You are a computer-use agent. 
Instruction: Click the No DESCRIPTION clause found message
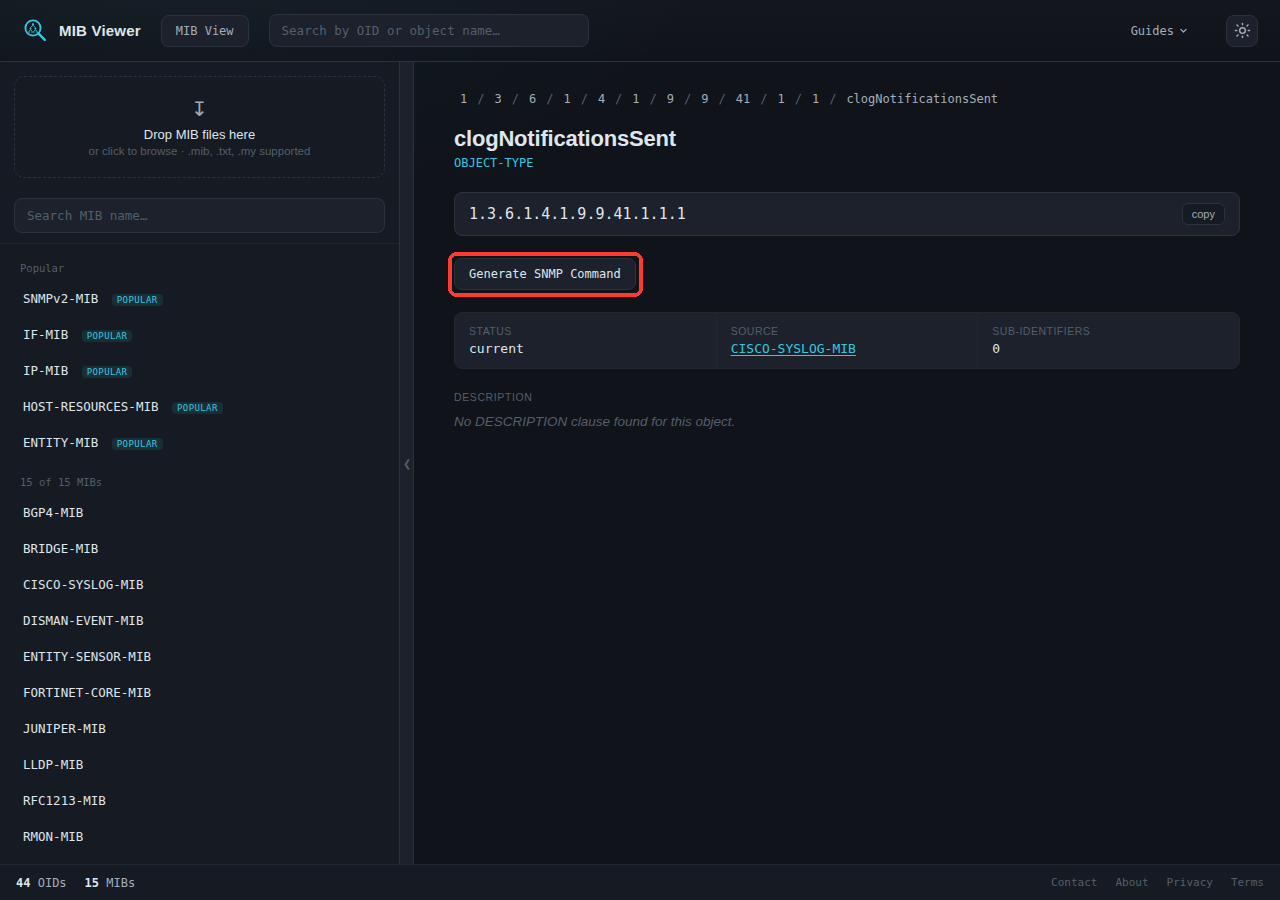[x=594, y=422]
